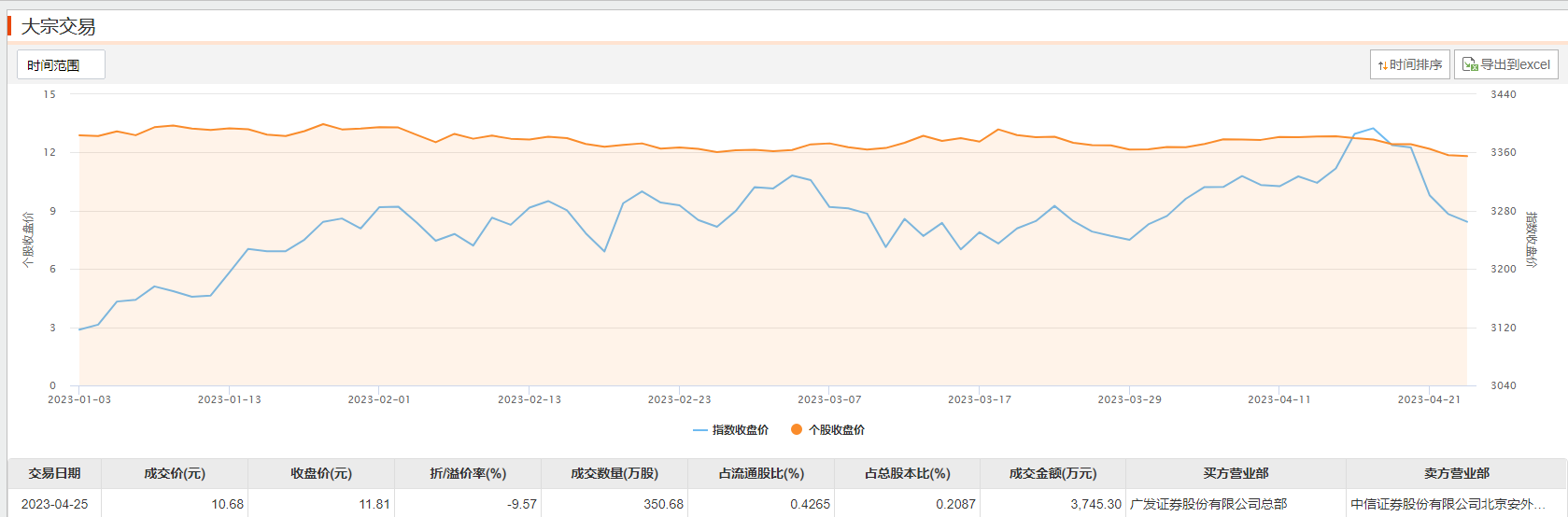Select the 成交金额(万元) column header

pos(1052,473)
